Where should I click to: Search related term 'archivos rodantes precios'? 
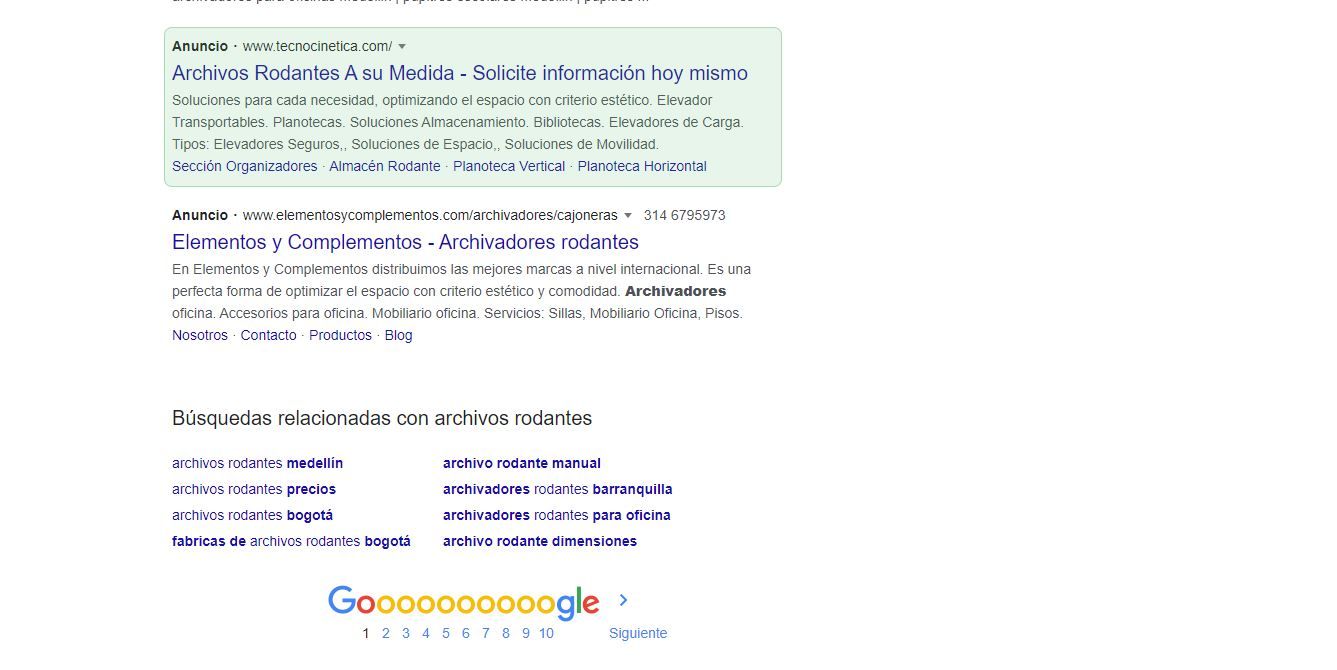click(254, 489)
